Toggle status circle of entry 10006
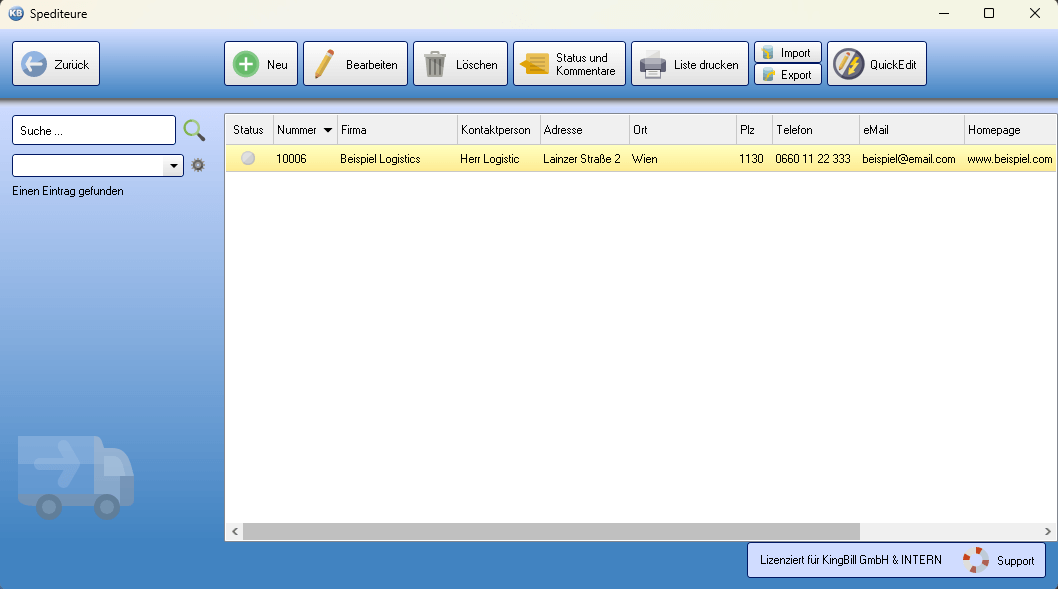This screenshot has width=1058, height=589. [248, 158]
